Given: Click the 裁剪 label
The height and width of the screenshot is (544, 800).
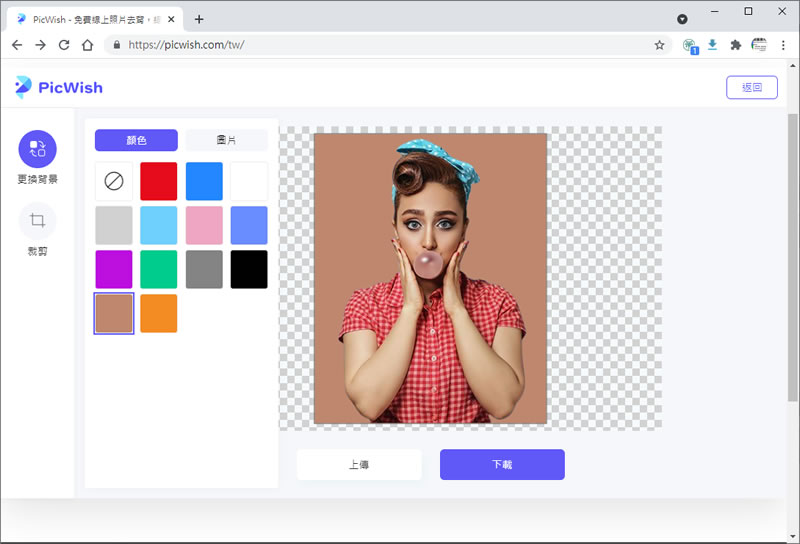Looking at the screenshot, I should coord(37,251).
